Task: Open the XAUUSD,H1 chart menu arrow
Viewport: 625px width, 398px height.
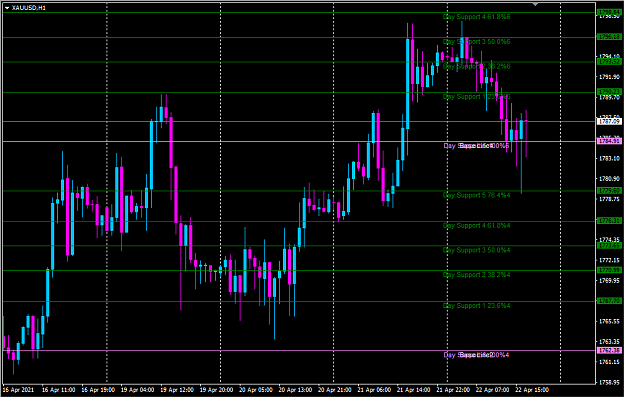Action: (x=7, y=8)
